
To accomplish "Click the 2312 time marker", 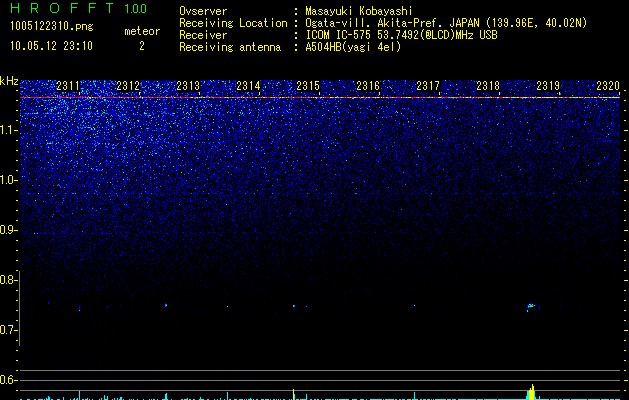I will tap(128, 86).
